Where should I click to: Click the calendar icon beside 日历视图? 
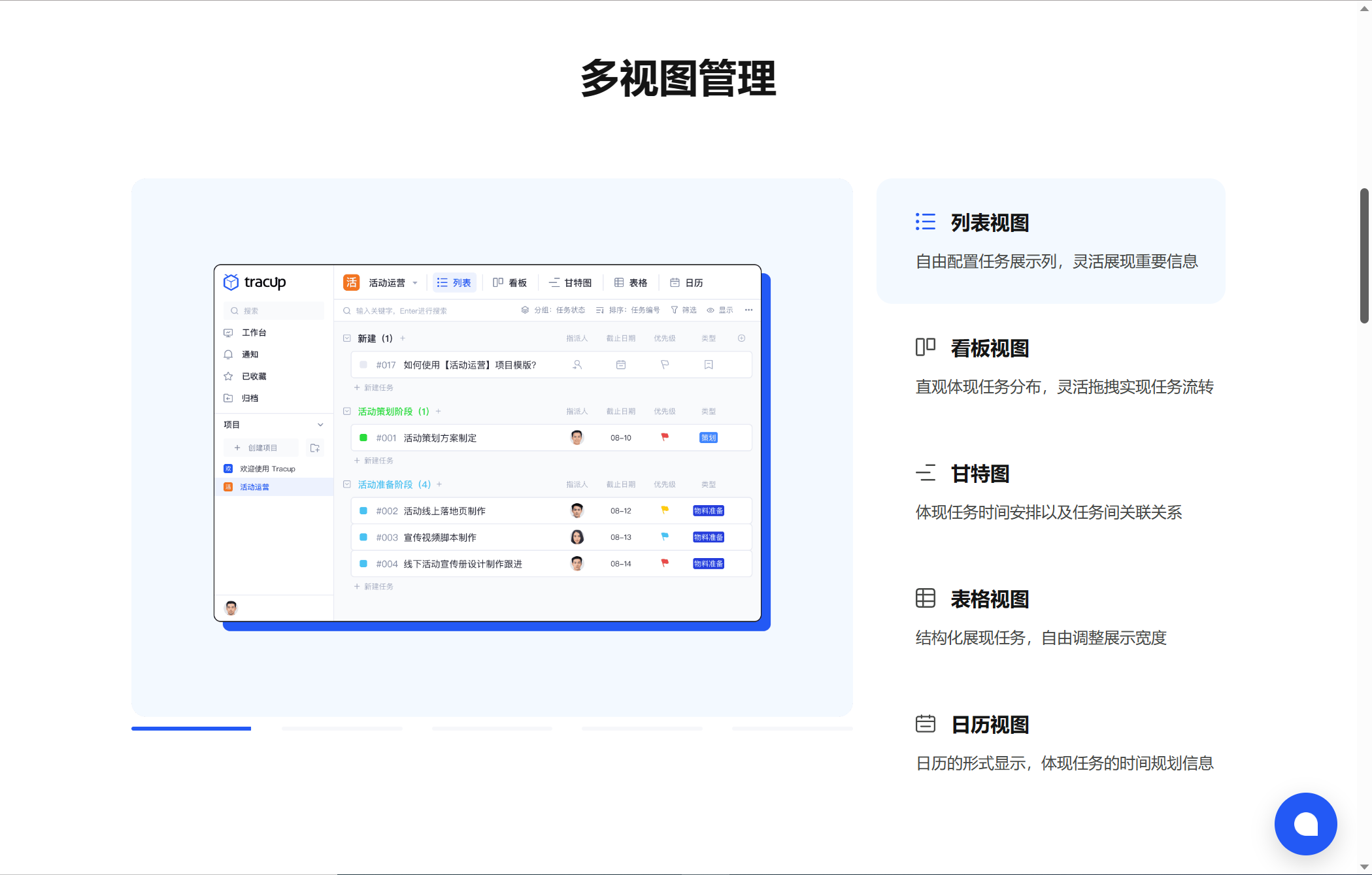click(925, 723)
